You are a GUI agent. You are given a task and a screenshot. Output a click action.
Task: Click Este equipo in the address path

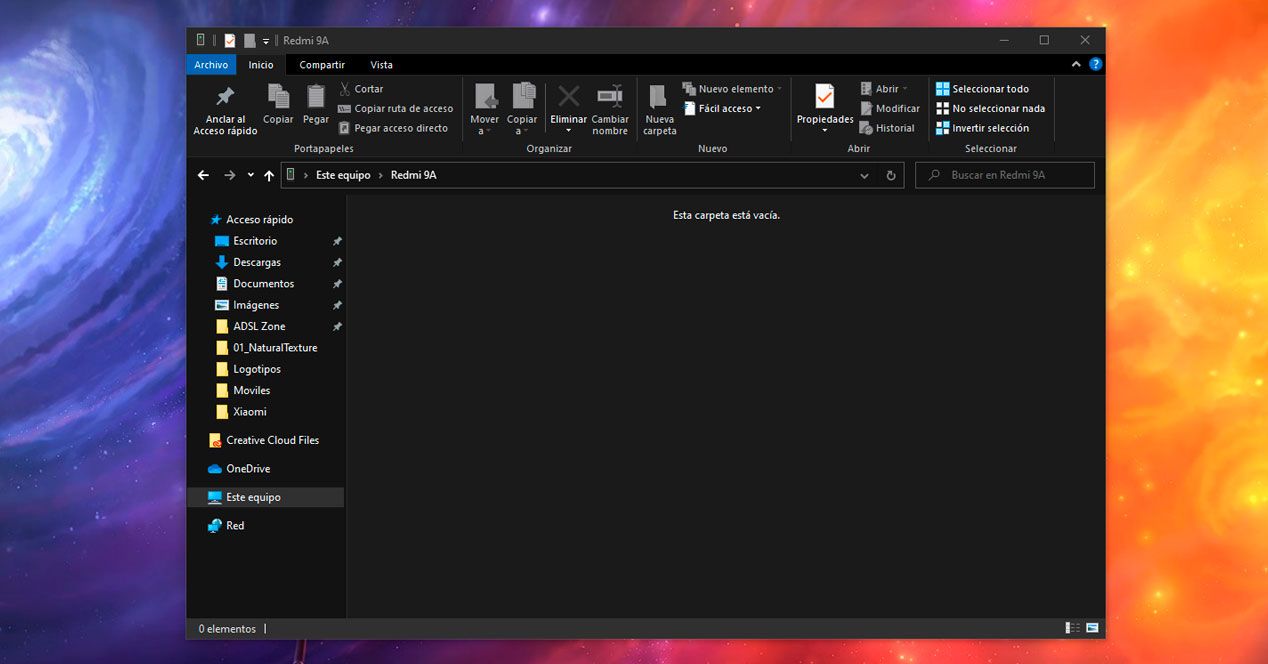tap(343, 175)
